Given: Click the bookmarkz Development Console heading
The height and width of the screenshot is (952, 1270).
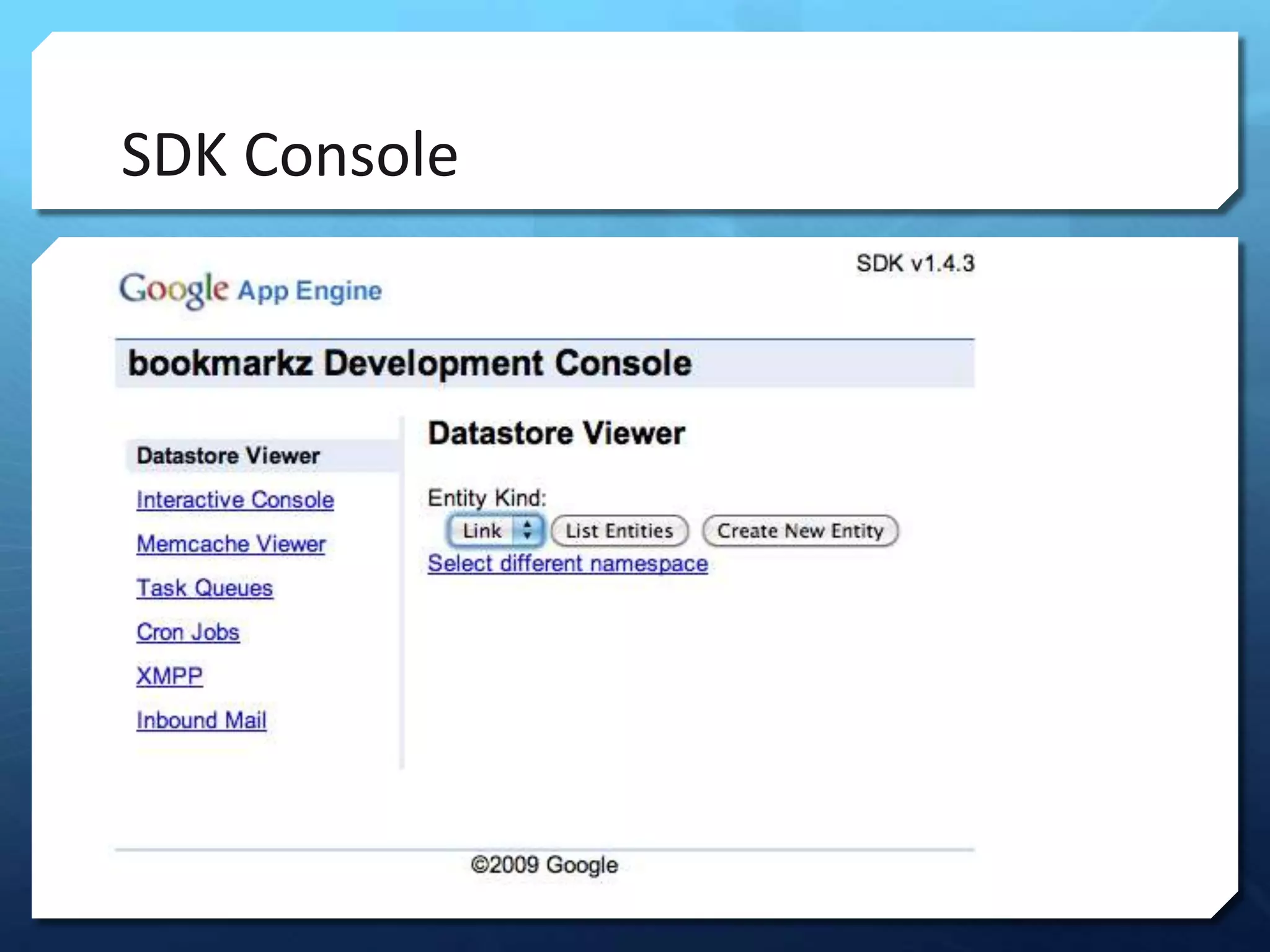Looking at the screenshot, I should click(x=410, y=363).
